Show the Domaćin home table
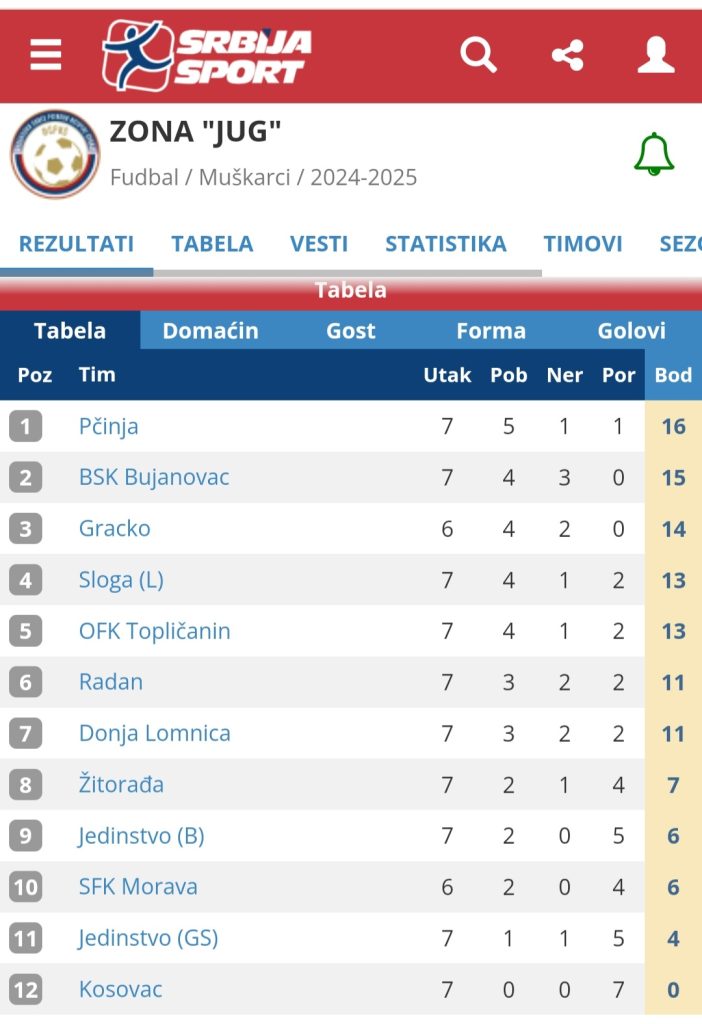The height and width of the screenshot is (1024, 702). point(210,331)
